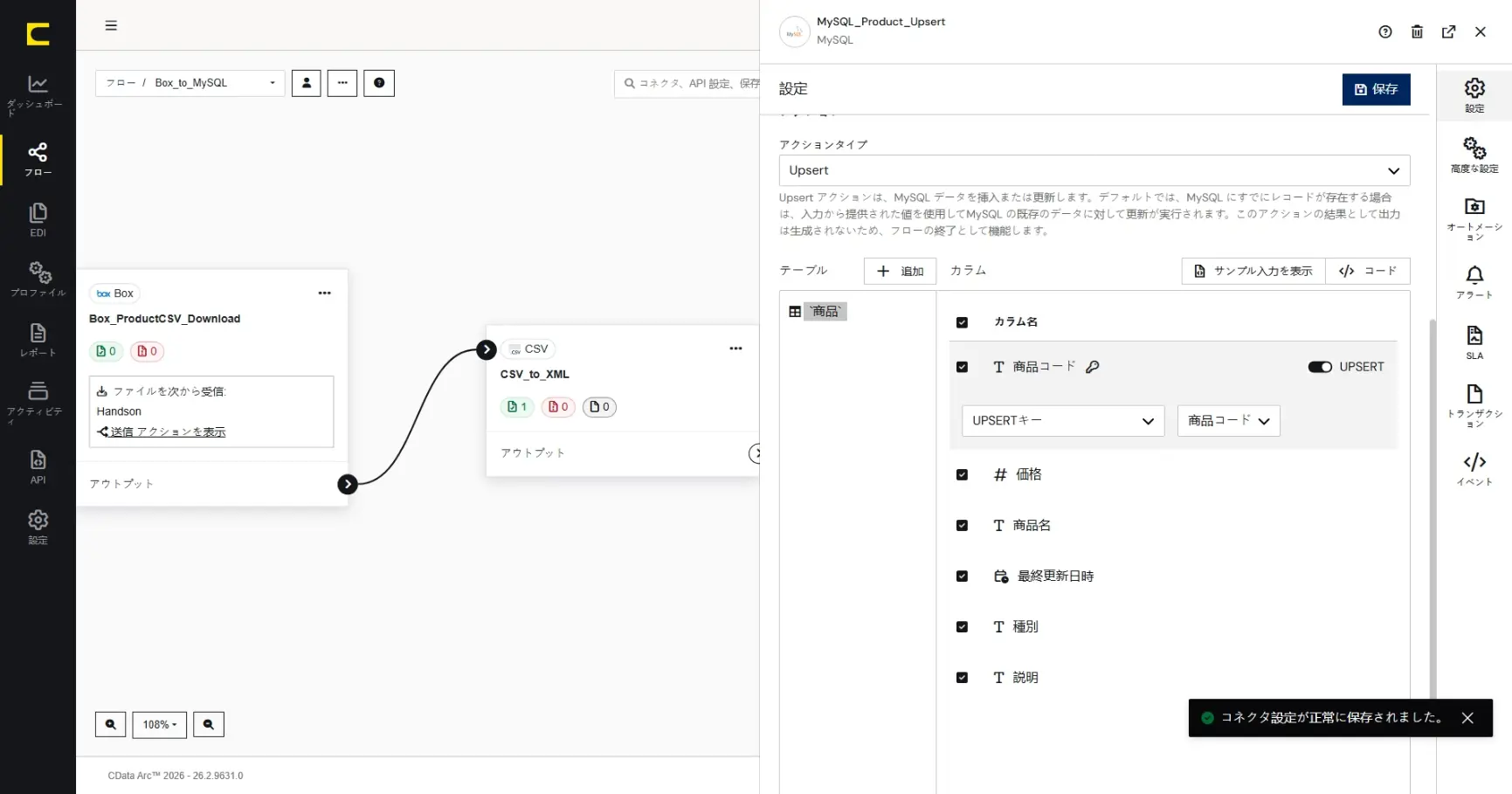Image resolution: width=1512 pixels, height=794 pixels.
Task: Toggle the カラム名 select-all checkbox
Action: pos(962,322)
